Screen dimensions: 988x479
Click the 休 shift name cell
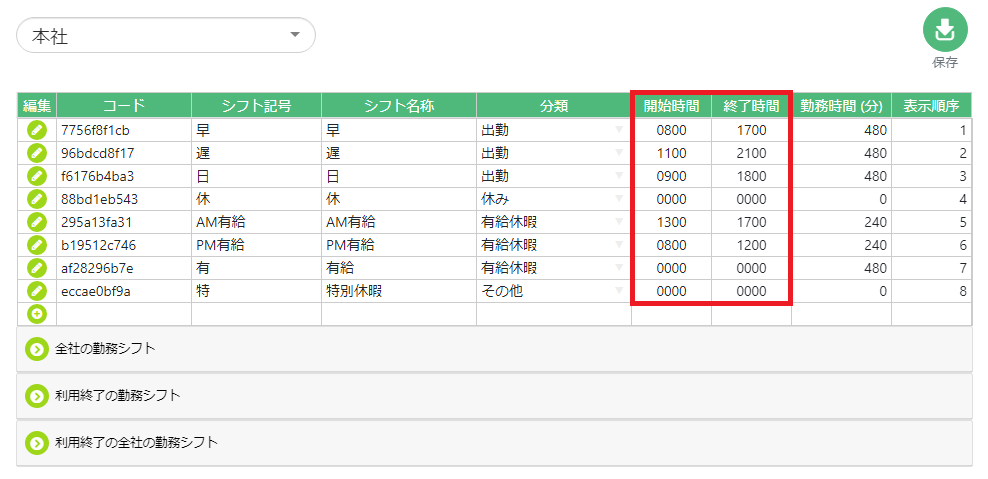click(x=398, y=199)
